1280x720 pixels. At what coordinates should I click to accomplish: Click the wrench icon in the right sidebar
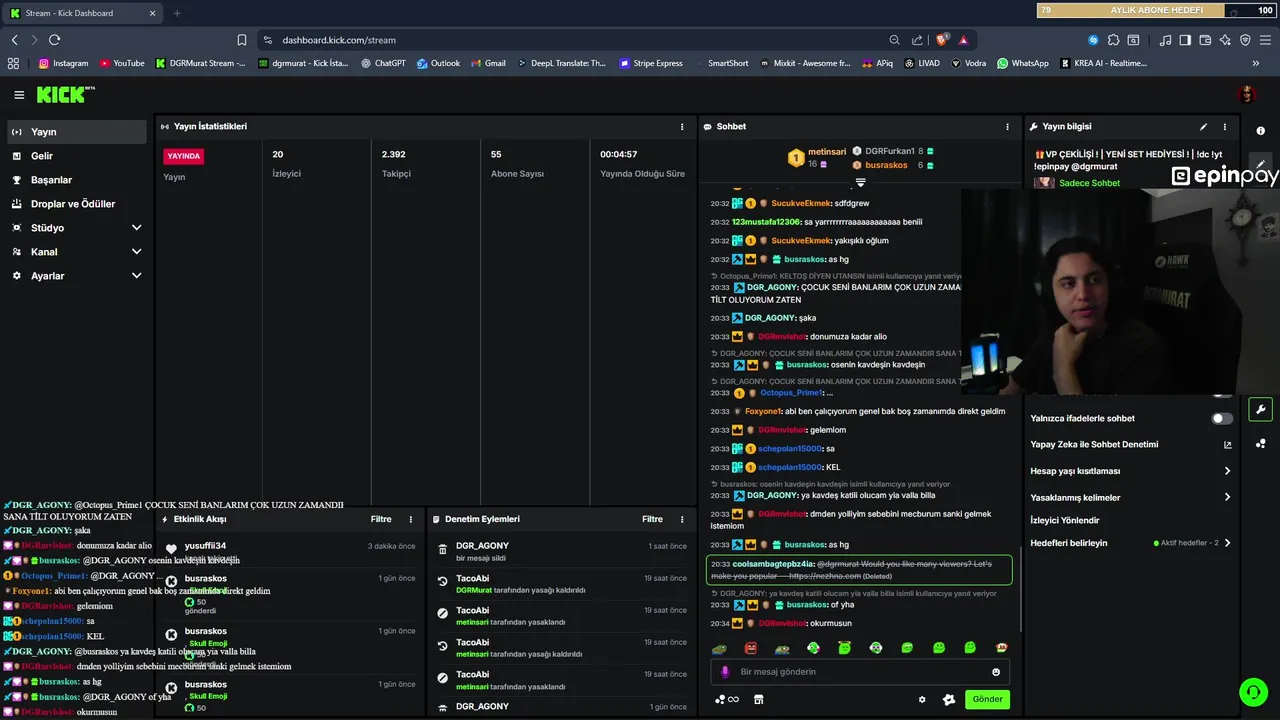pos(1260,409)
